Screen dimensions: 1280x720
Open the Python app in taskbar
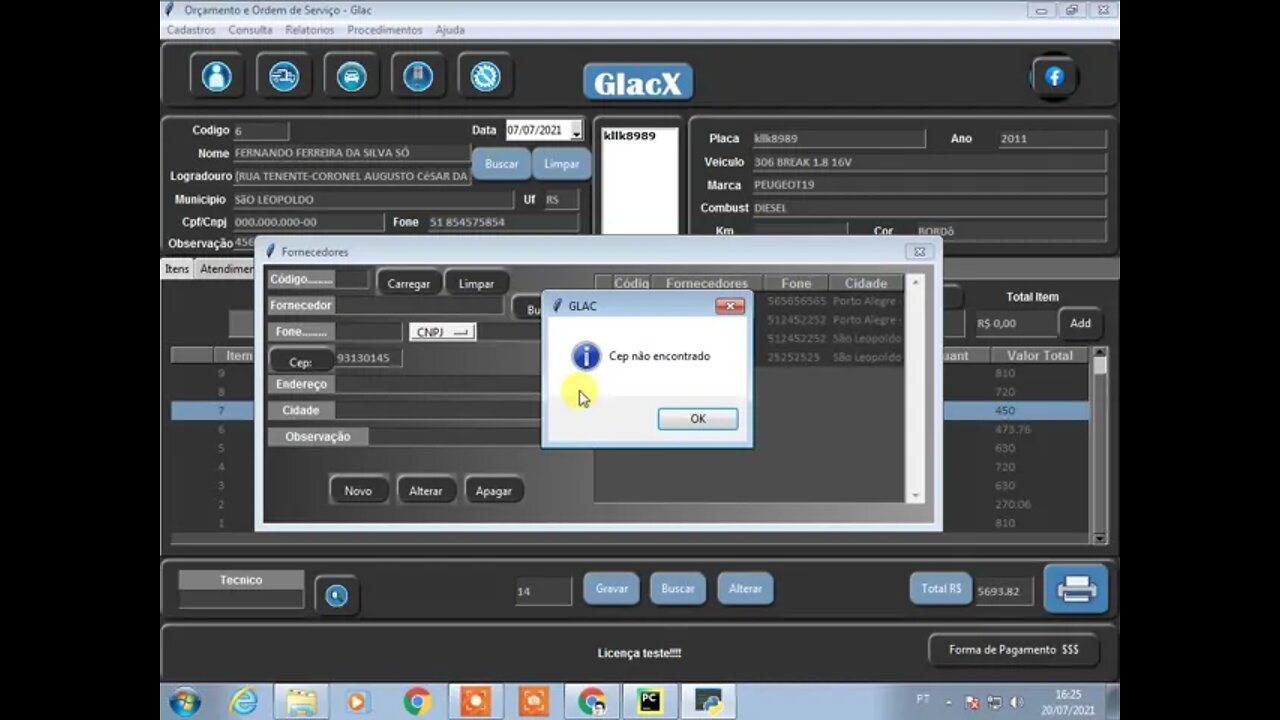click(708, 702)
